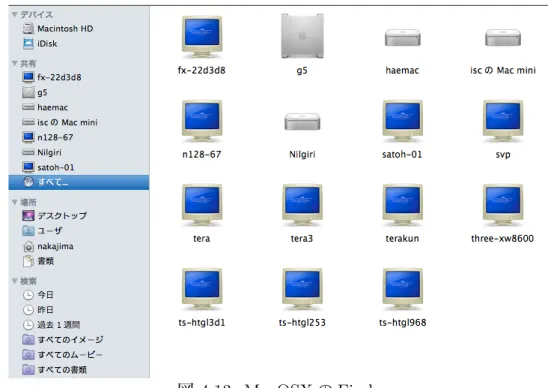Click the fx-22d3d8 label under its icon
The width and height of the screenshot is (548, 388).
click(202, 70)
